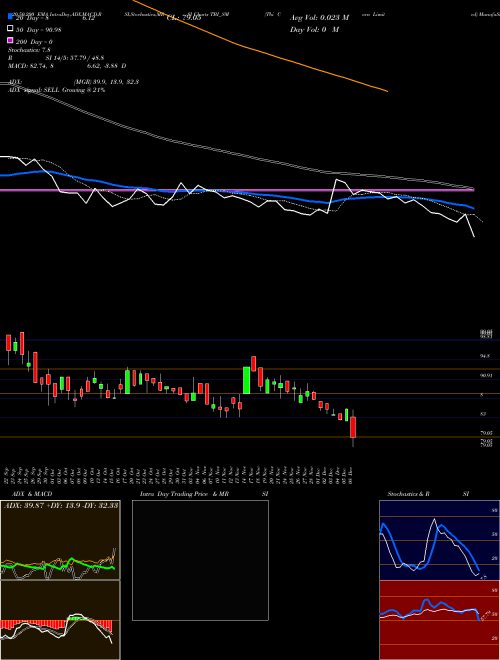This screenshot has width=500, height=660.
Task: Click the red RSI chart panel
Action: (x=439, y=620)
